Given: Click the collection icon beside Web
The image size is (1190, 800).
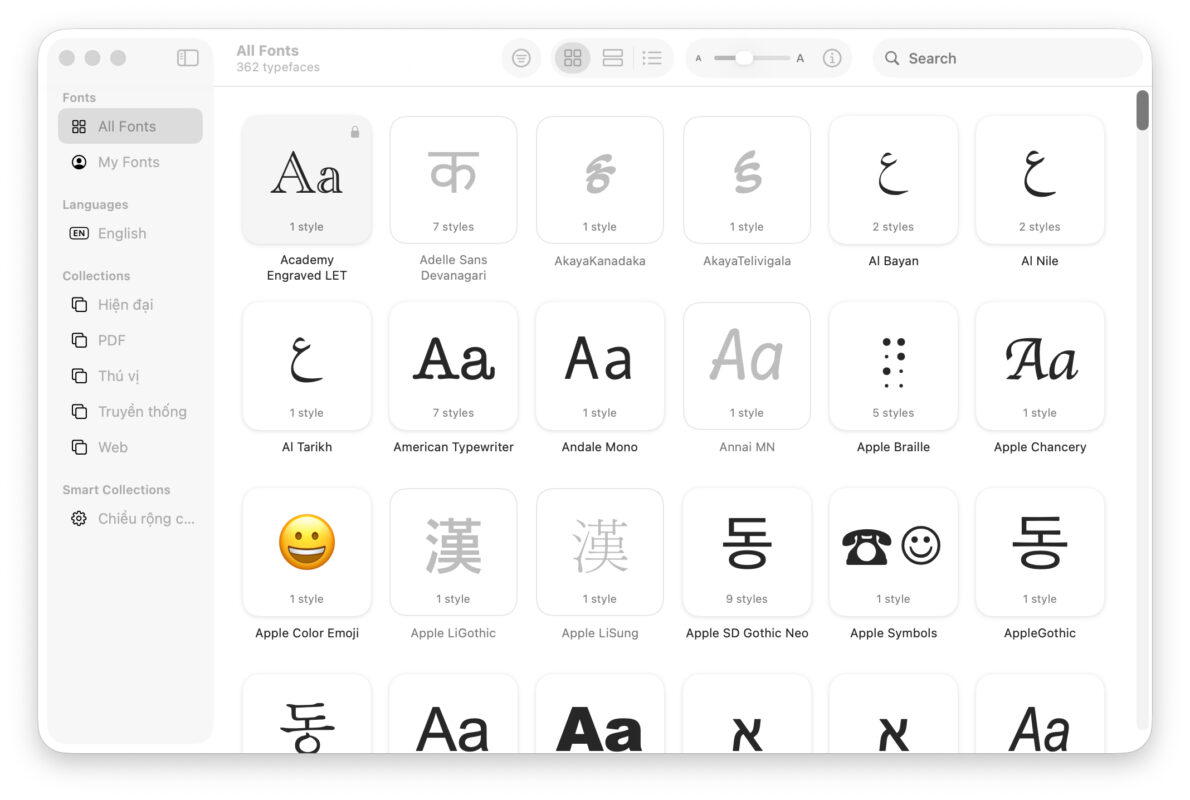Looking at the screenshot, I should [79, 447].
